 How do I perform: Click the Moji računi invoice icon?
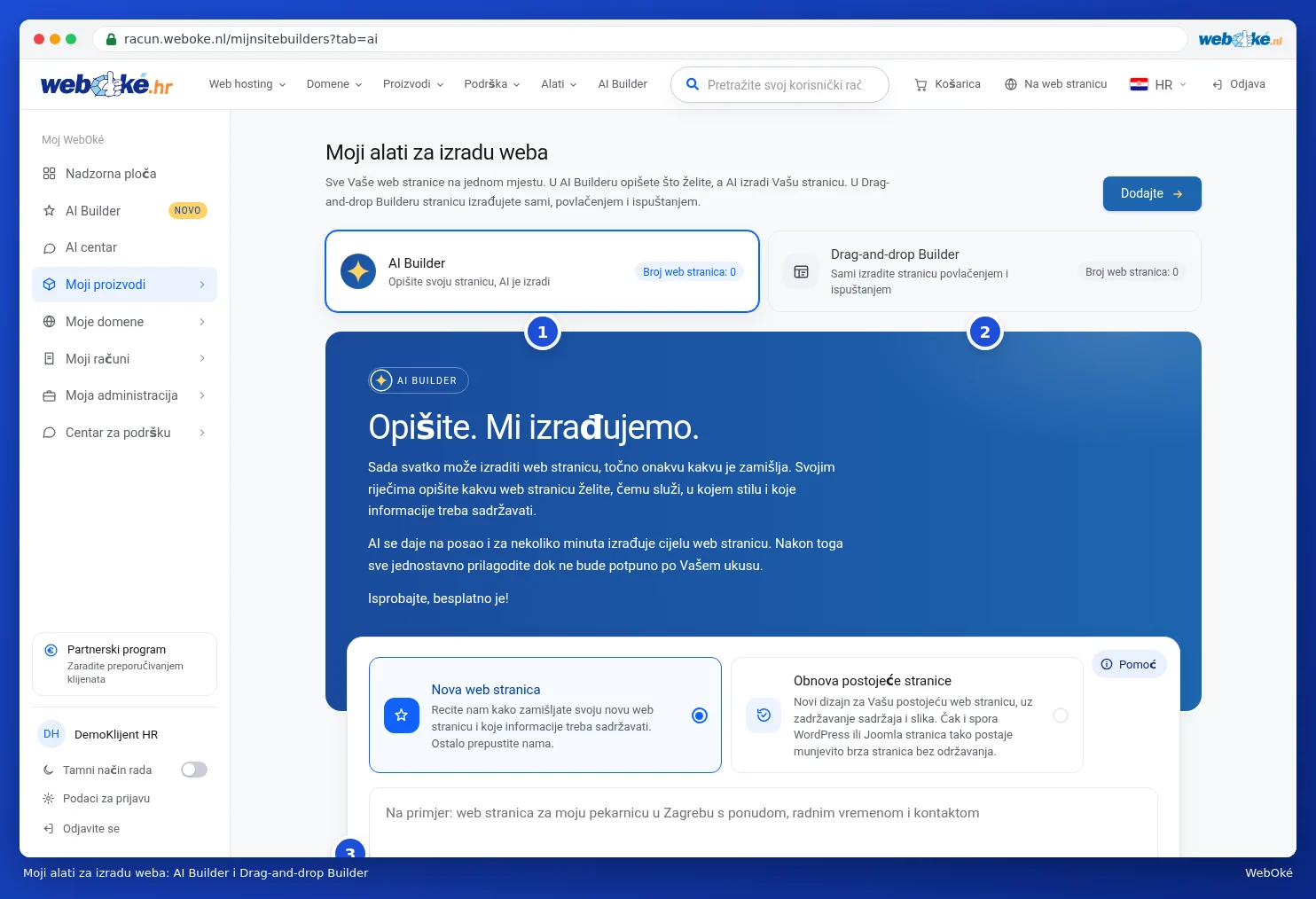pos(50,359)
